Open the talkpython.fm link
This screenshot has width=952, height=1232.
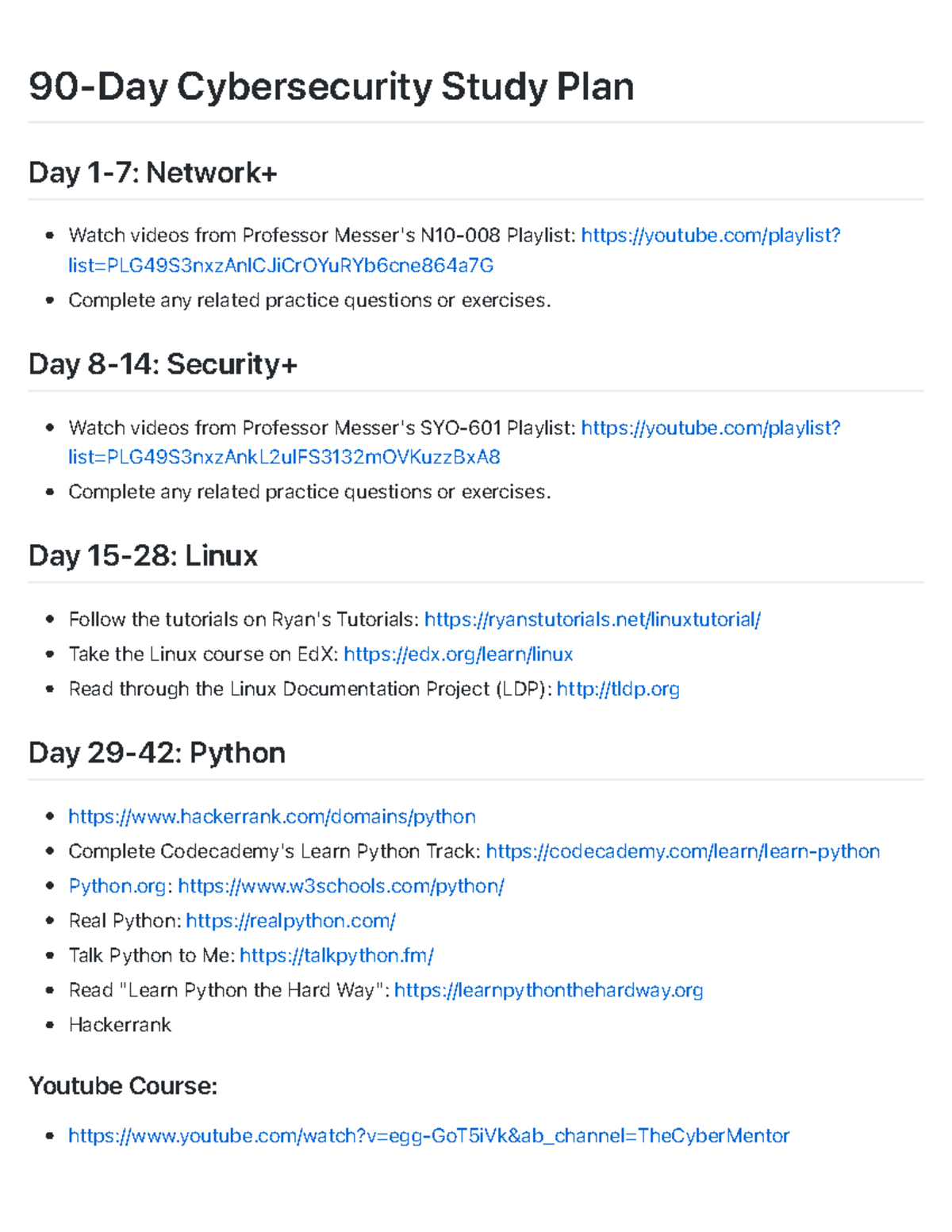336,956
